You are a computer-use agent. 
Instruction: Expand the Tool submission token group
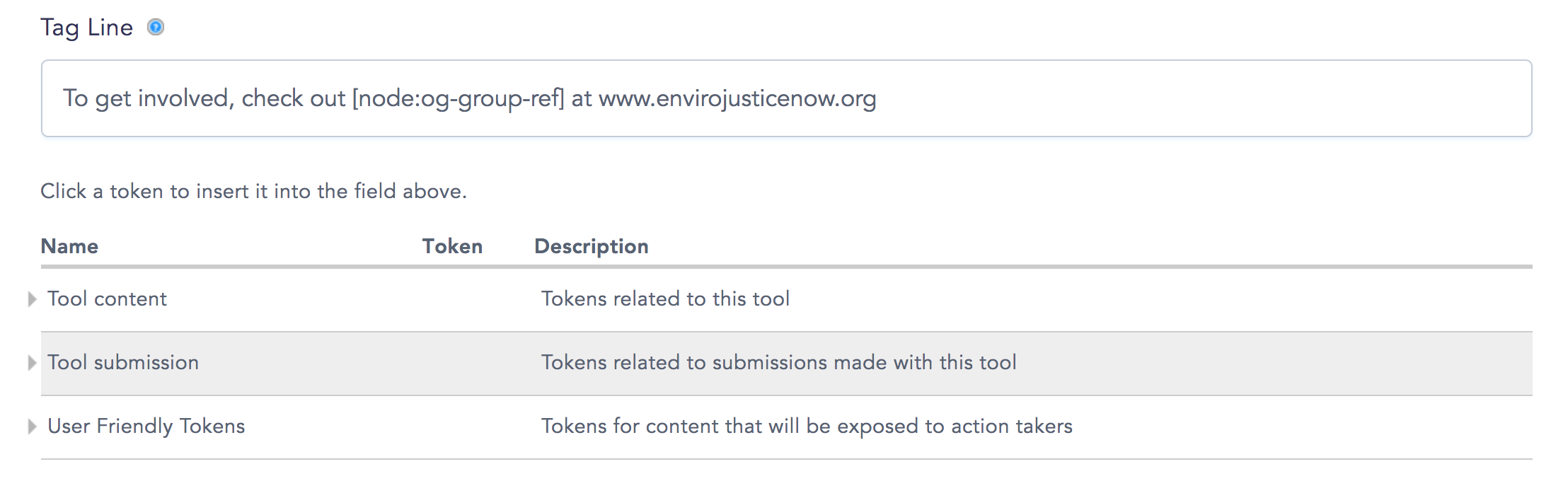(x=32, y=363)
